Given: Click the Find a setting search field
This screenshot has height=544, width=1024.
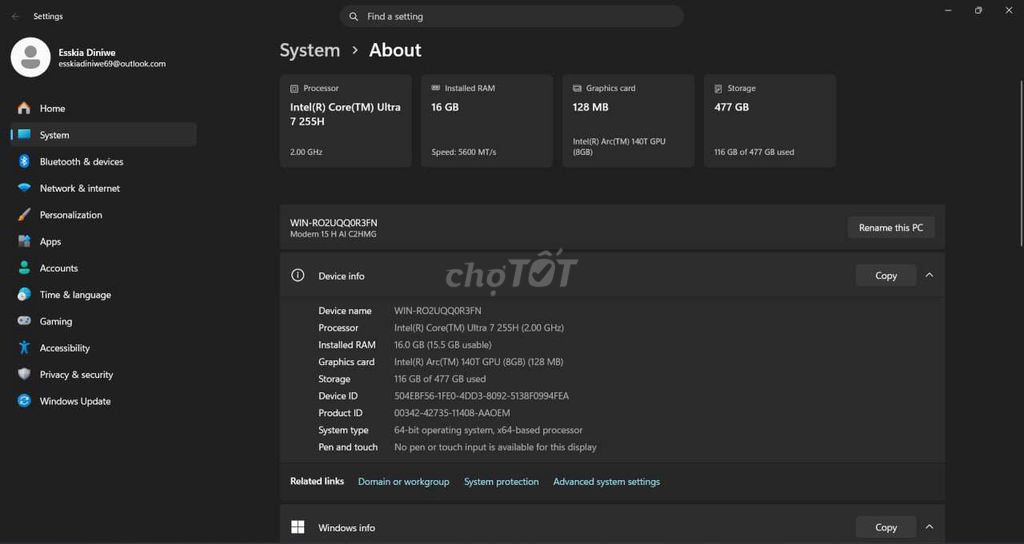Looking at the screenshot, I should click(x=511, y=16).
